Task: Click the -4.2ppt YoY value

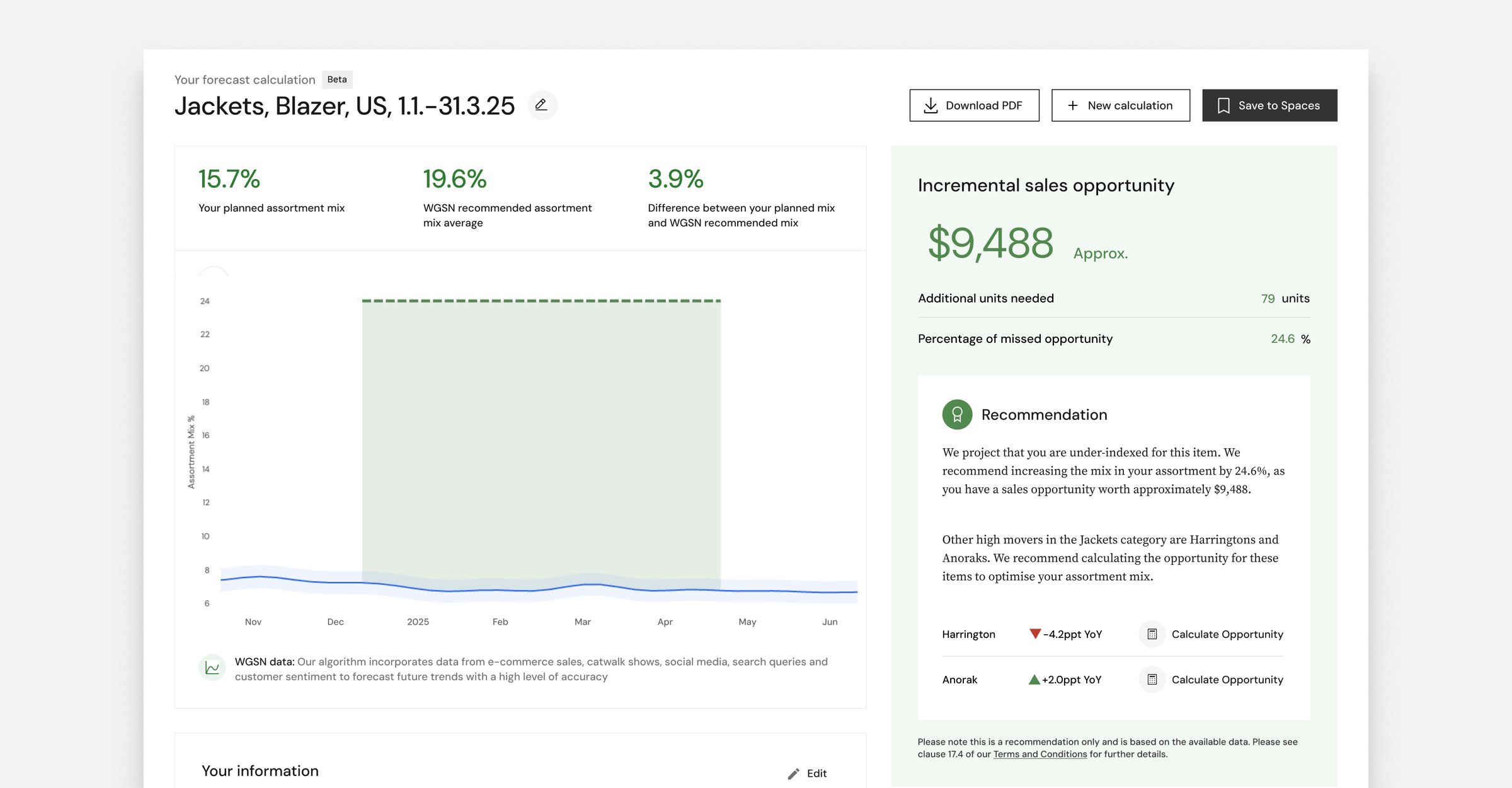Action: [1072, 634]
